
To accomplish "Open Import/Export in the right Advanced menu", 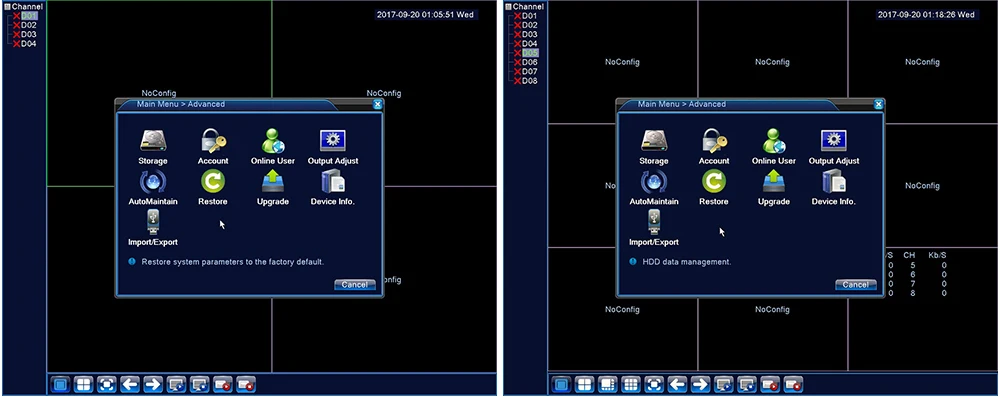I will [x=654, y=228].
